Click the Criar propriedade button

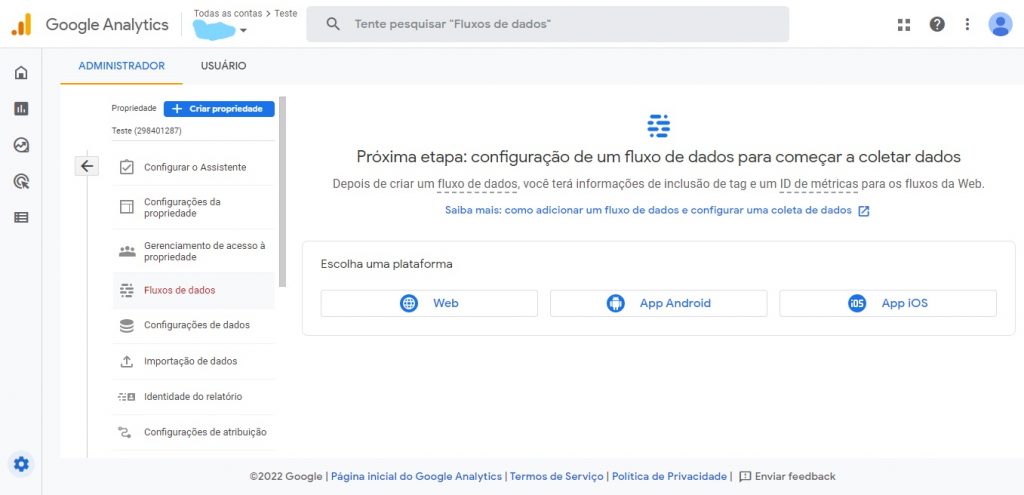219,109
